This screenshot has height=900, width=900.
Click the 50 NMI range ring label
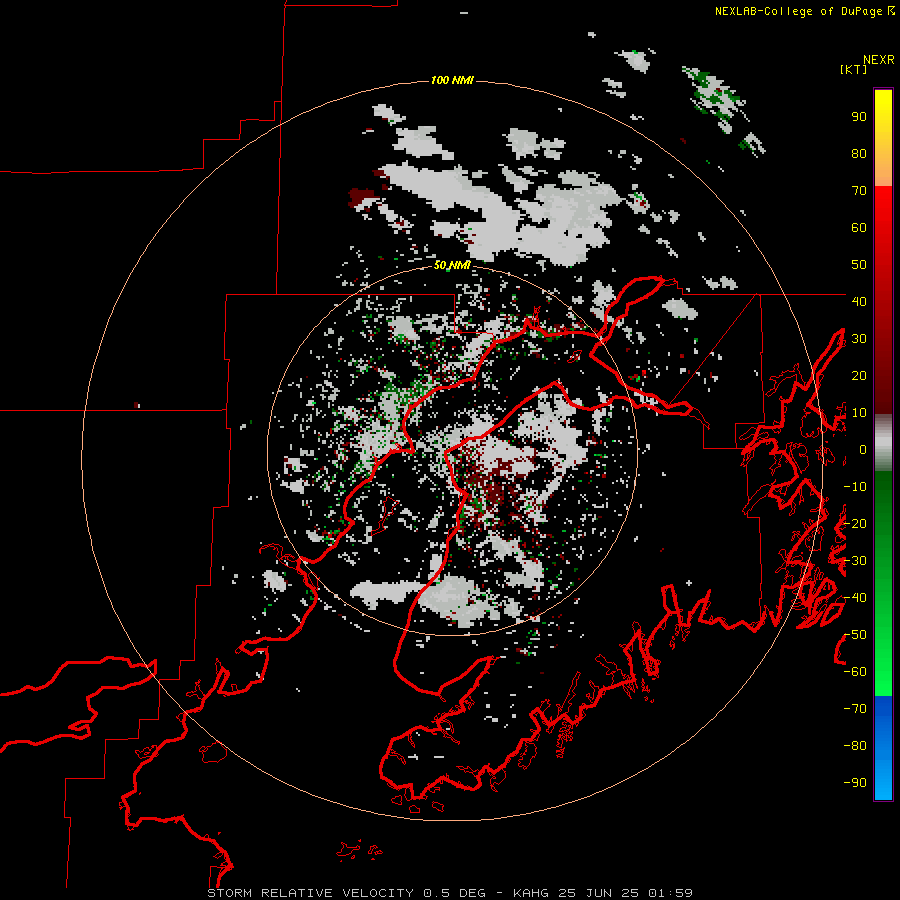tap(452, 265)
